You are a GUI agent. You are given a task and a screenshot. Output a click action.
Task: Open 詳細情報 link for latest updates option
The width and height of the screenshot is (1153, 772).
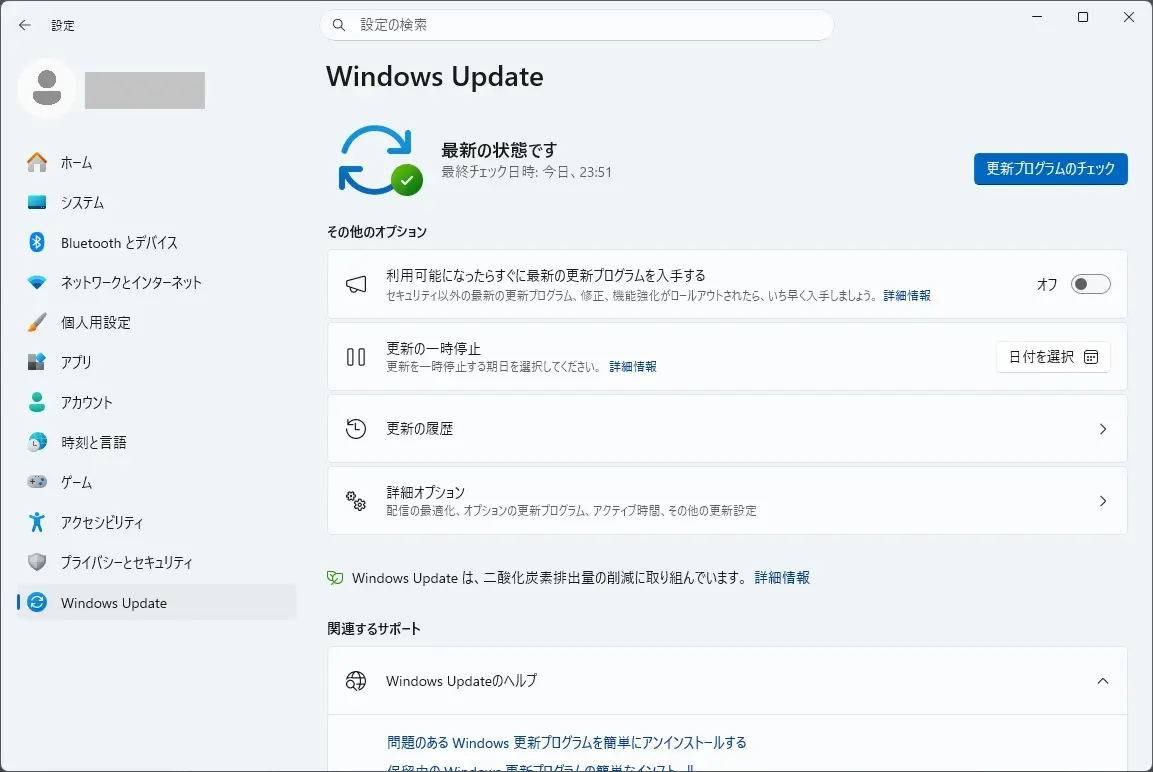(907, 296)
